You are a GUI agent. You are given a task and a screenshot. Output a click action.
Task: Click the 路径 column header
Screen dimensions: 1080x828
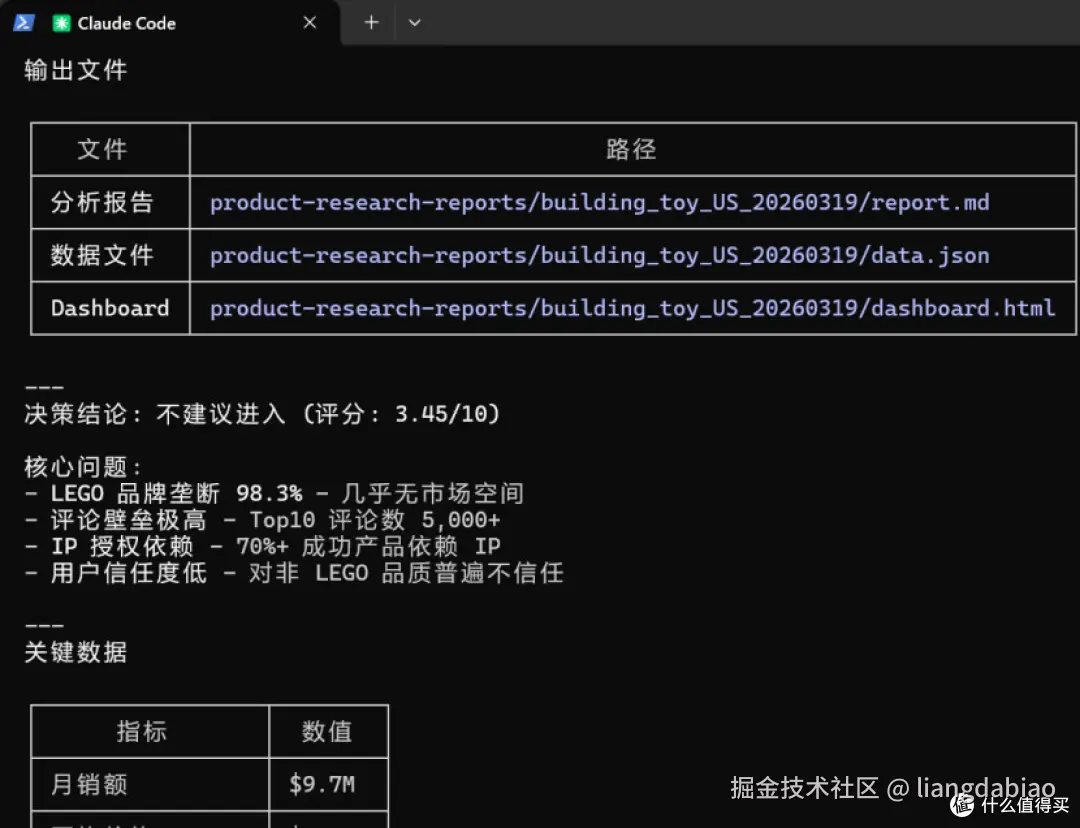(x=632, y=149)
